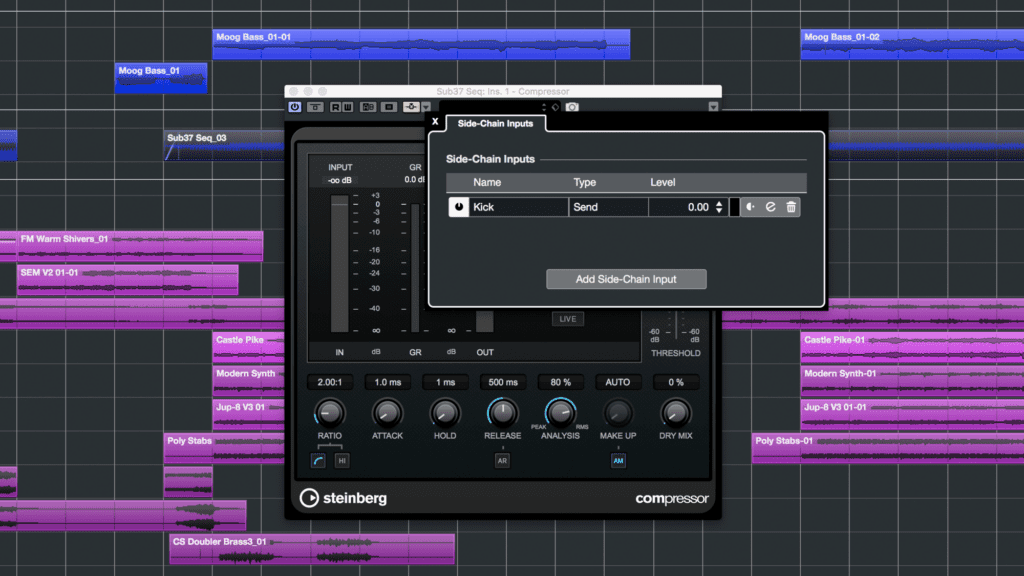Toggle the soft knee curve button
This screenshot has height=576, width=1024.
[x=318, y=460]
